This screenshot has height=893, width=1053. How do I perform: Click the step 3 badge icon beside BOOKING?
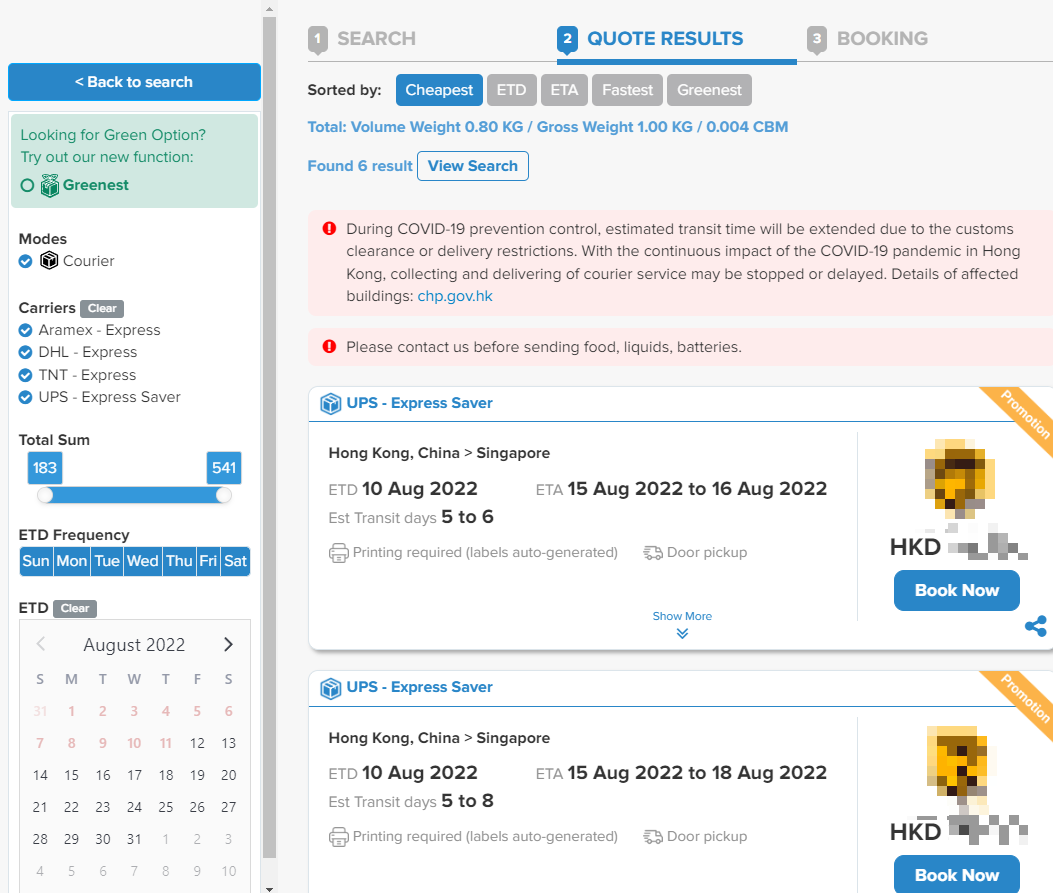(x=817, y=40)
